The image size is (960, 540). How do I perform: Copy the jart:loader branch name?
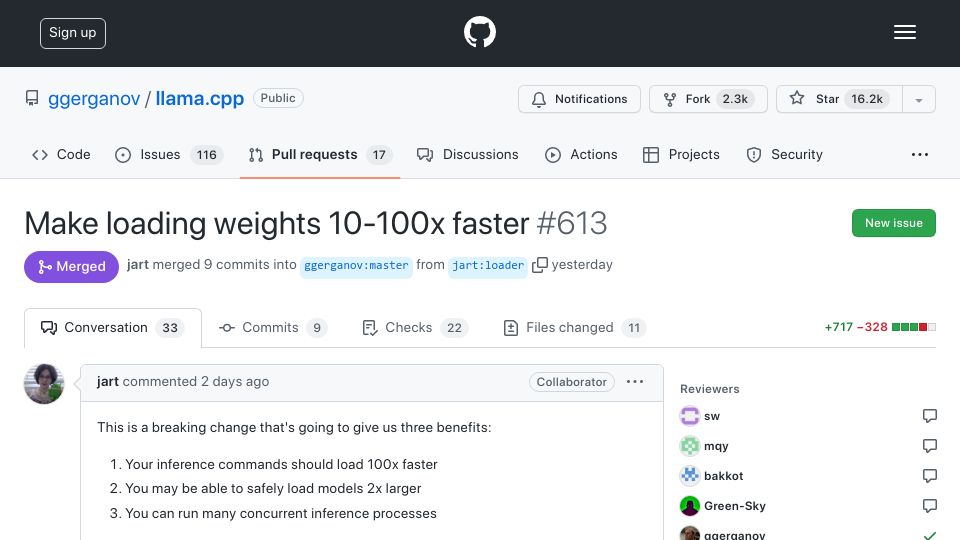[x=539, y=265]
